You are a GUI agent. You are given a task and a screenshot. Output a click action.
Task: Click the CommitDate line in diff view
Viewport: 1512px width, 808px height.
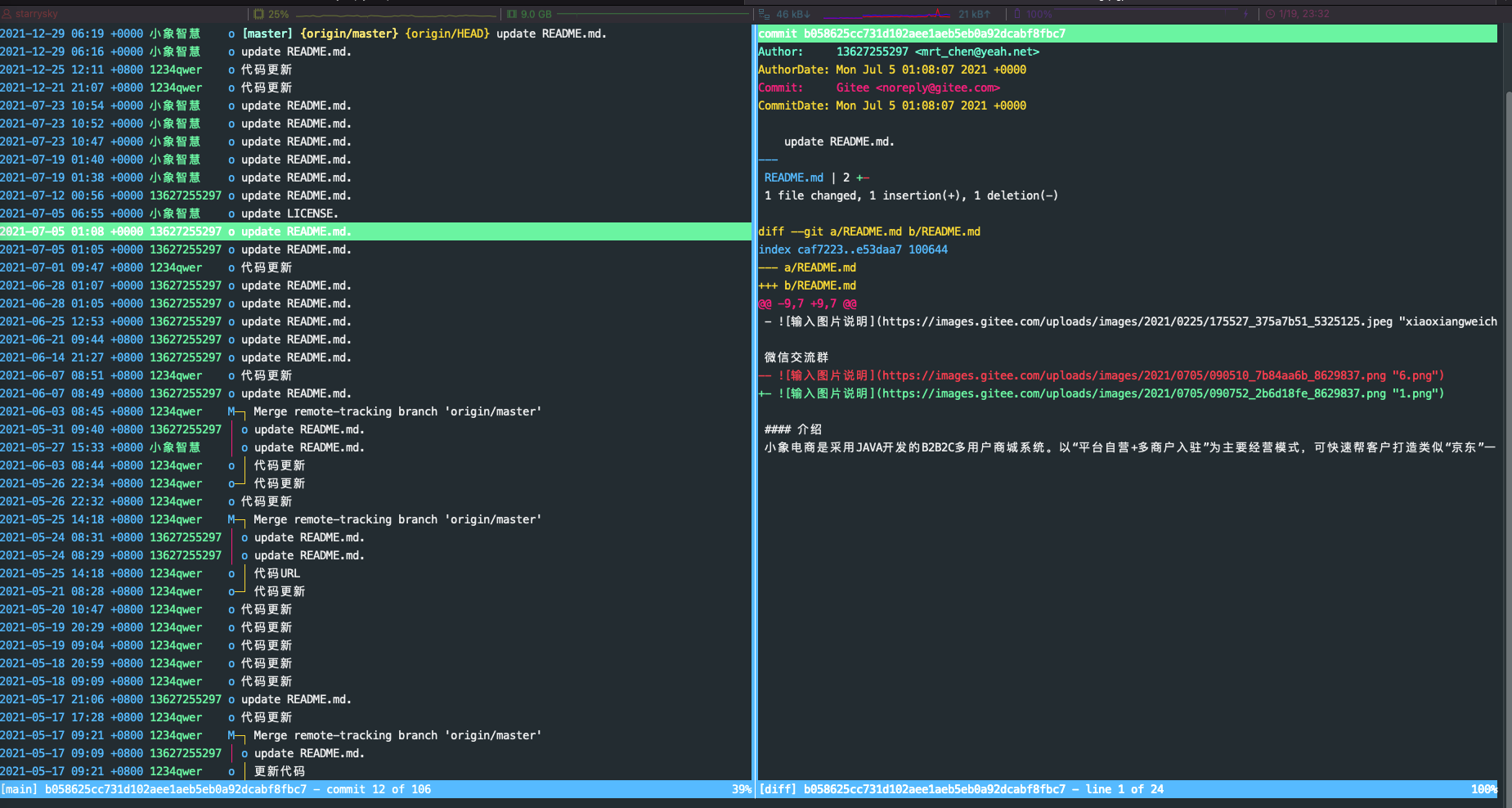(892, 105)
